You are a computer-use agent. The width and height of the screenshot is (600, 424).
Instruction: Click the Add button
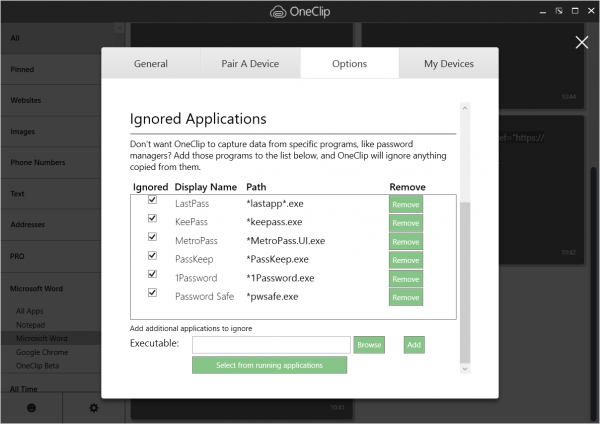414,345
